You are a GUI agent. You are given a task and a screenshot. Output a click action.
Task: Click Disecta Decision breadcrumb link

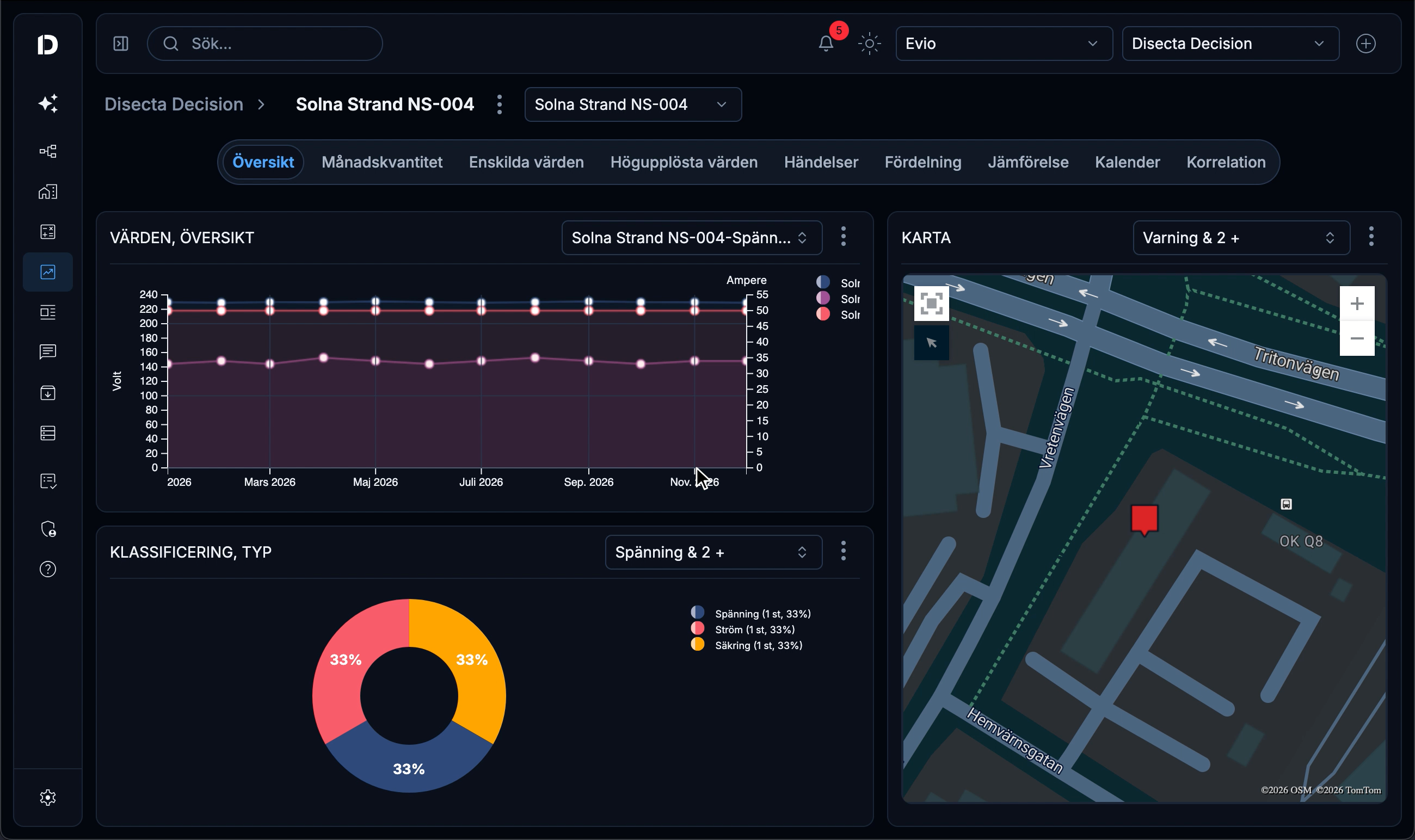pyautogui.click(x=174, y=104)
